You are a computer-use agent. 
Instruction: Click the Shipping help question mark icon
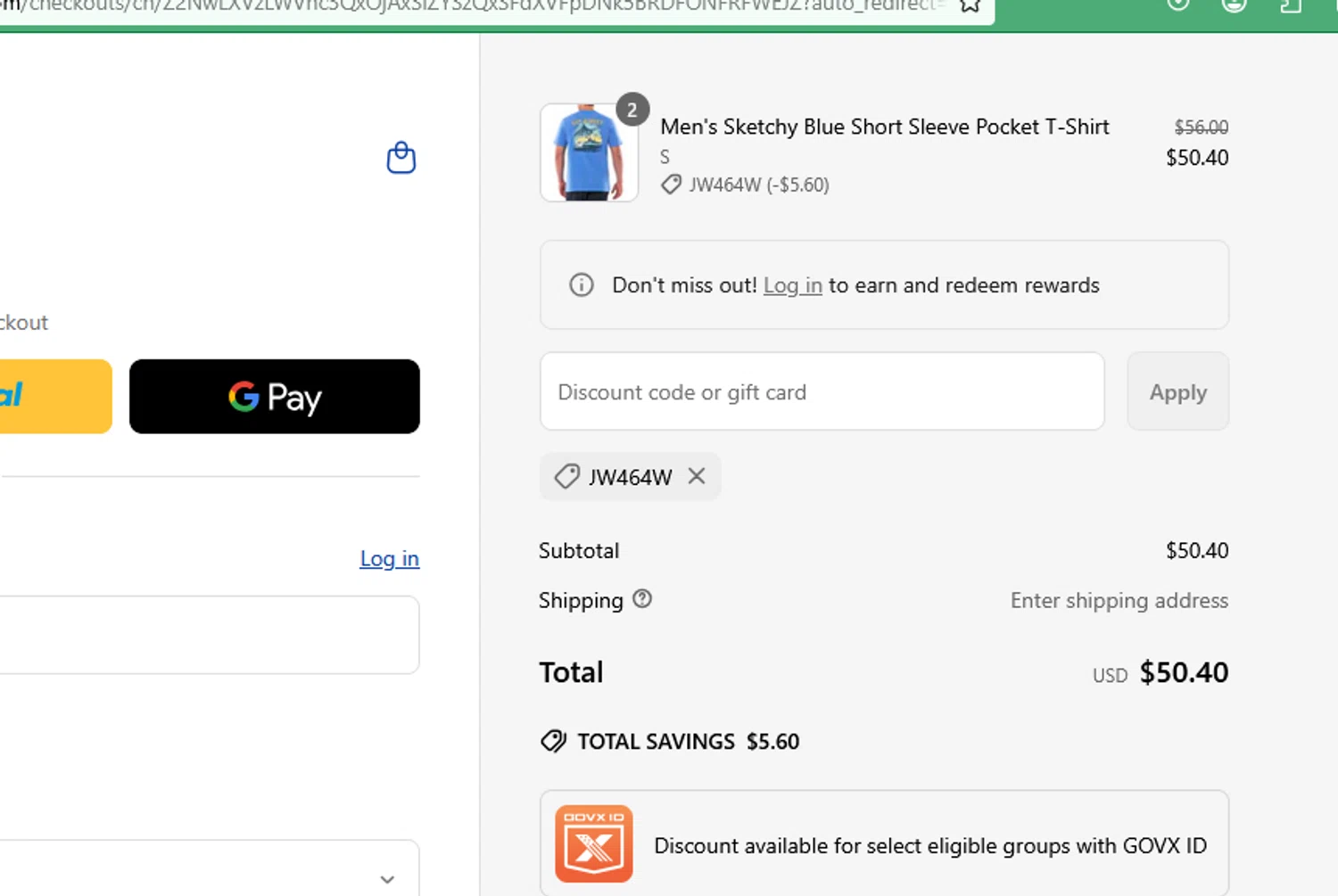click(x=642, y=599)
